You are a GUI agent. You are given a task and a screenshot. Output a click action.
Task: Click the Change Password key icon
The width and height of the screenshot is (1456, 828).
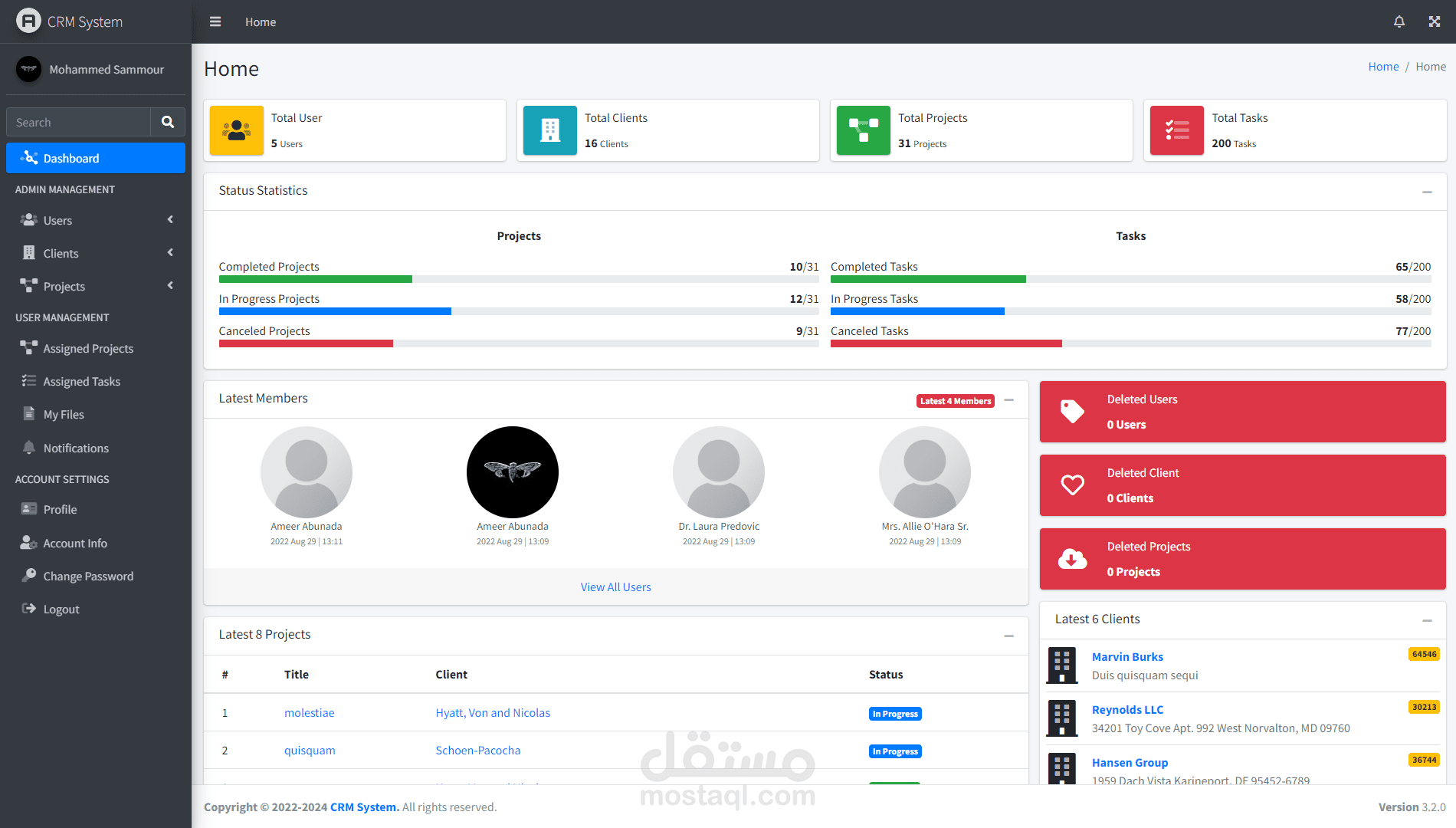click(x=28, y=575)
